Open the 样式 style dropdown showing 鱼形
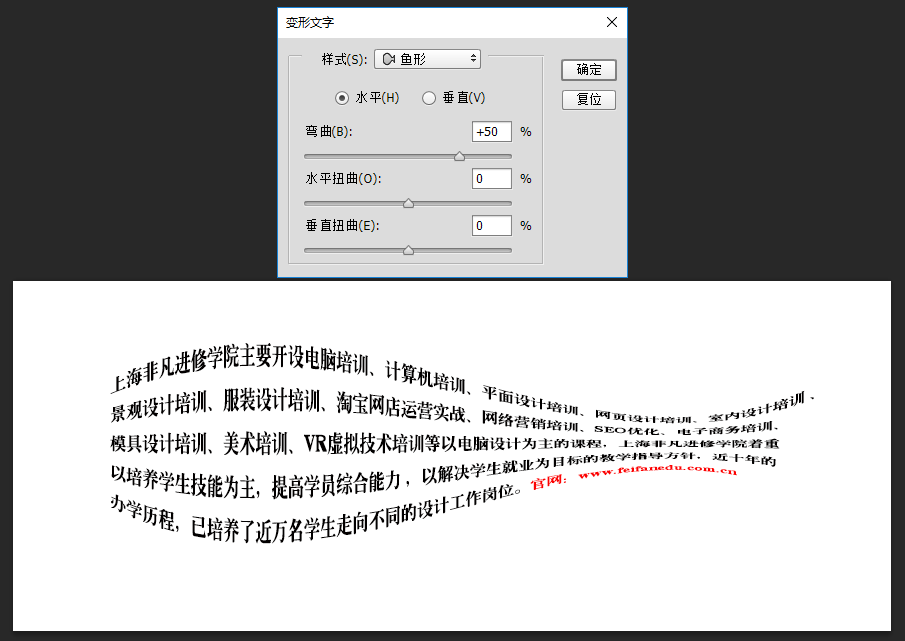 tap(427, 59)
